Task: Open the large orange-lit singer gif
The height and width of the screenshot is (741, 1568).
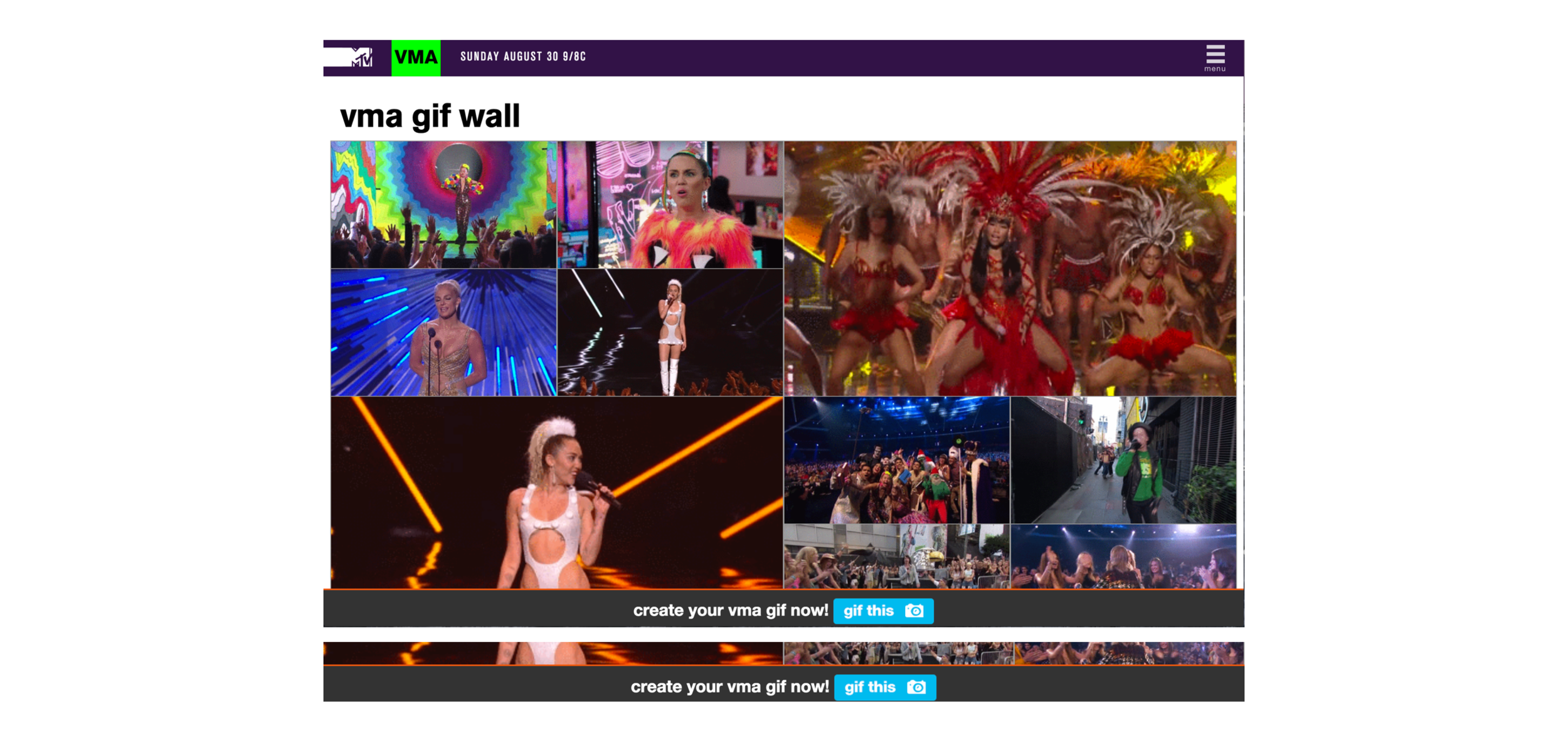Action: tap(557, 493)
